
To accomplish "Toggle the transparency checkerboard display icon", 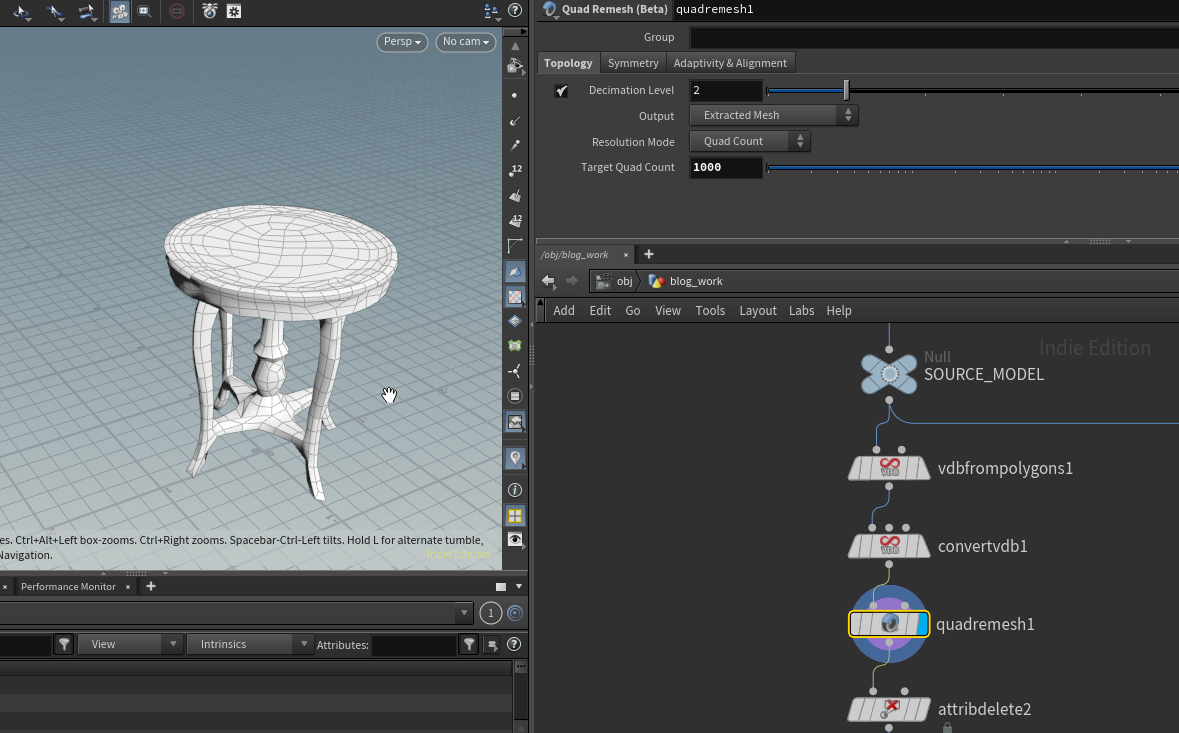I will pyautogui.click(x=515, y=297).
